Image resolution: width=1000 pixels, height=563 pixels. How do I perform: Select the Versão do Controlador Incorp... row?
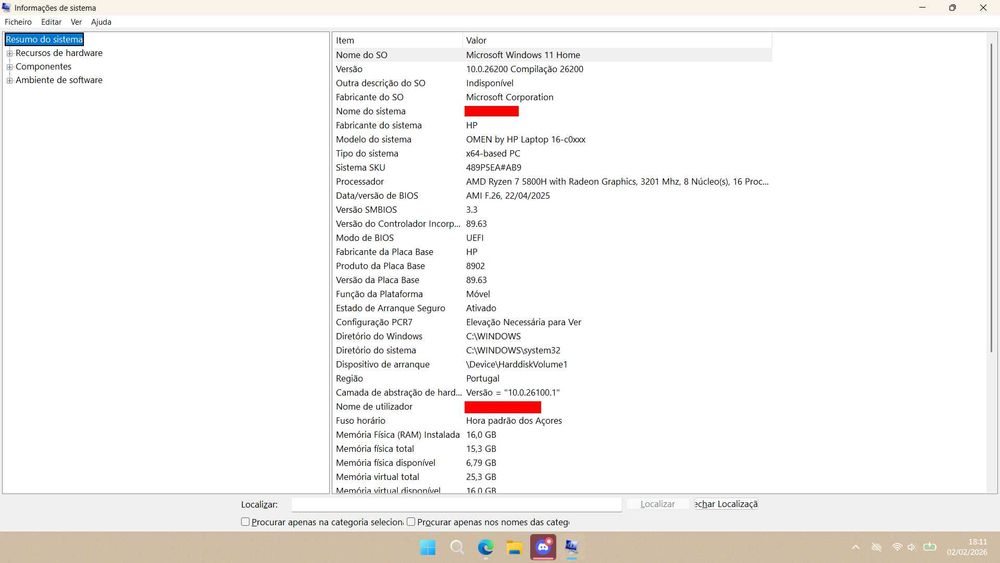point(552,224)
